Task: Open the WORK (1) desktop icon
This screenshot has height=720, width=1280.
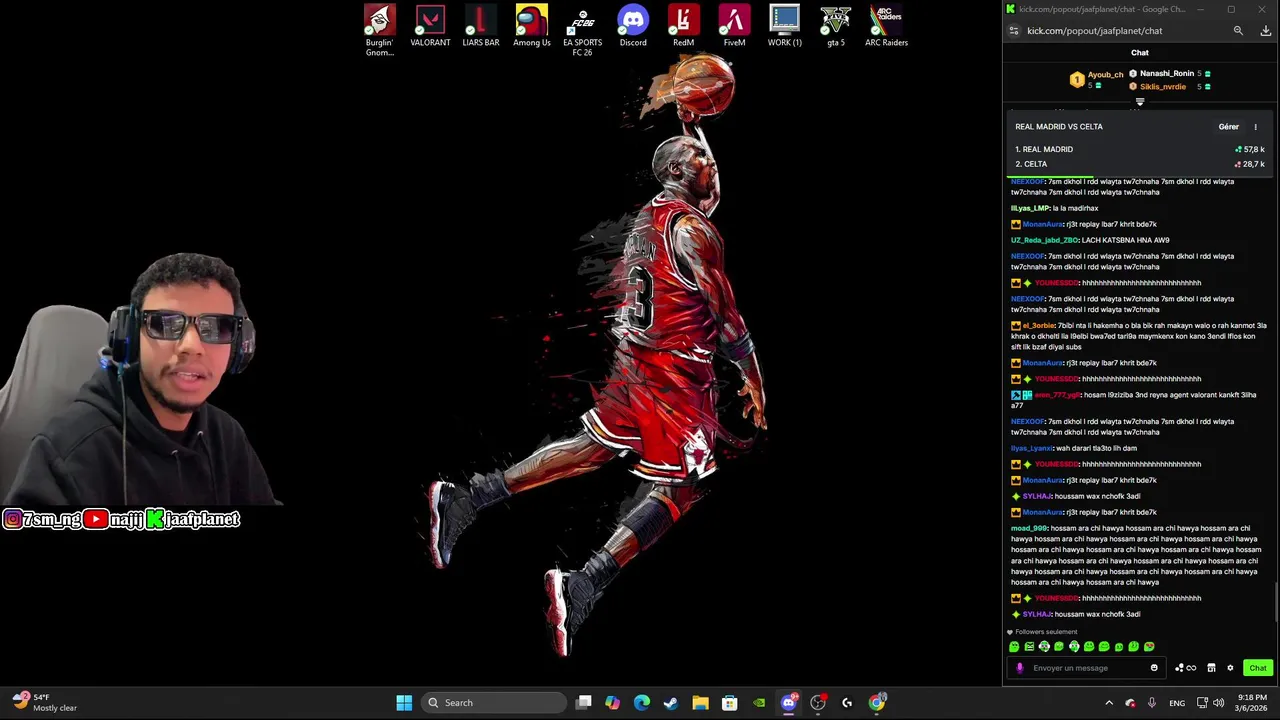Action: point(785,26)
